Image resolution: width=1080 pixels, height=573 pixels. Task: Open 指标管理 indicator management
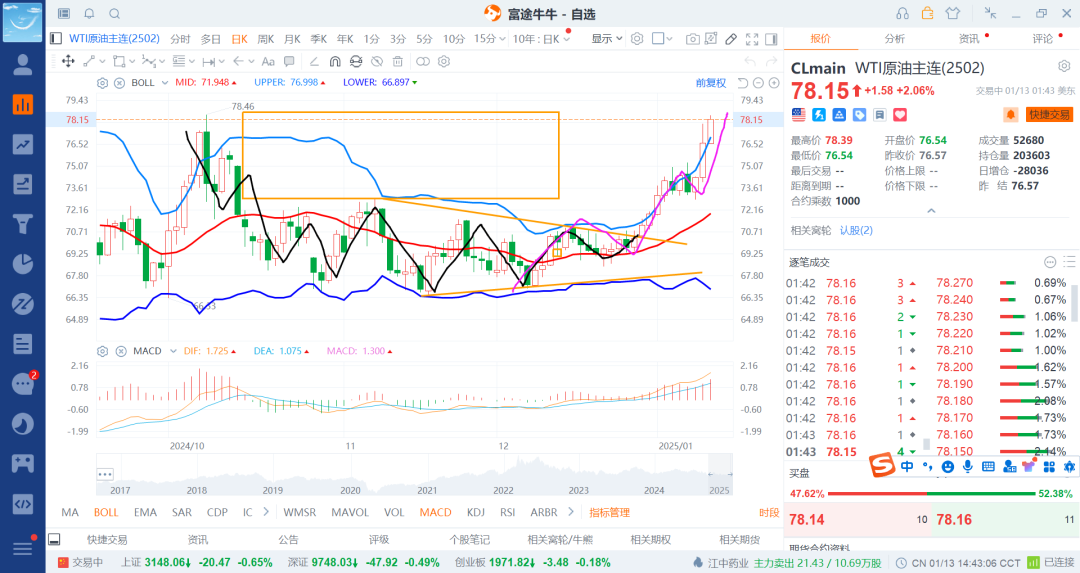(610, 512)
